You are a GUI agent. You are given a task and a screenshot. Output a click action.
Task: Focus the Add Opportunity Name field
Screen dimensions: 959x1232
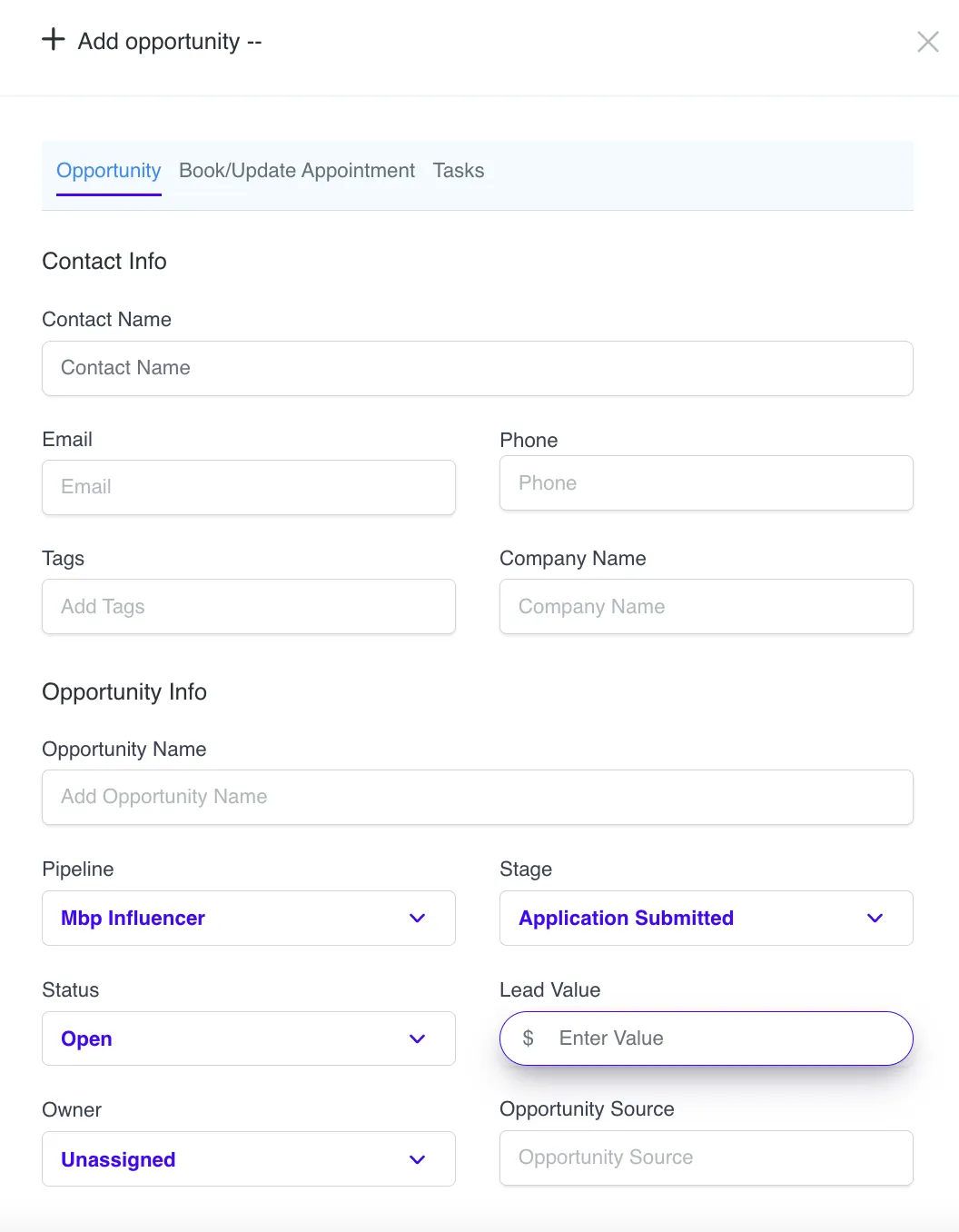tap(477, 797)
